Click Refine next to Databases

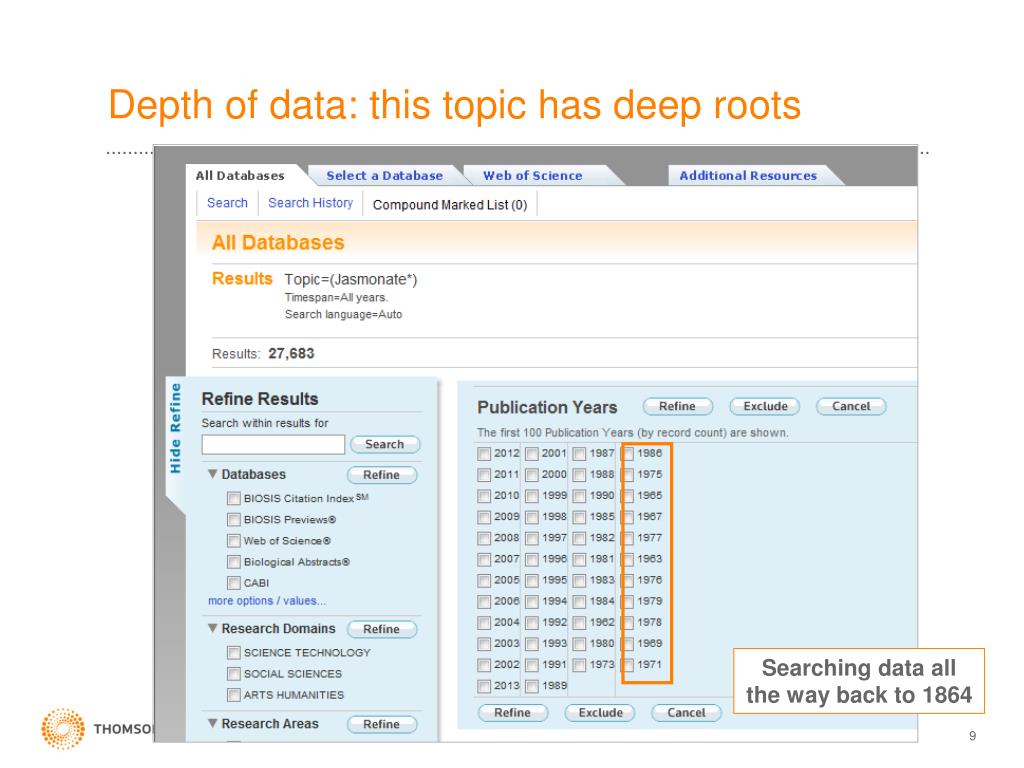(x=381, y=475)
